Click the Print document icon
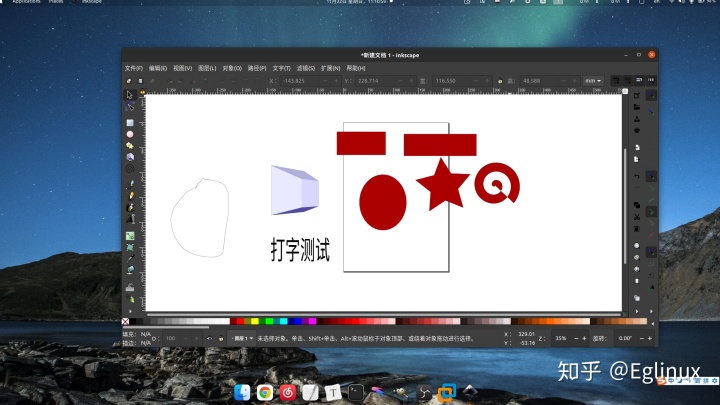Image resolution: width=720 pixels, height=405 pixels. coord(637,130)
